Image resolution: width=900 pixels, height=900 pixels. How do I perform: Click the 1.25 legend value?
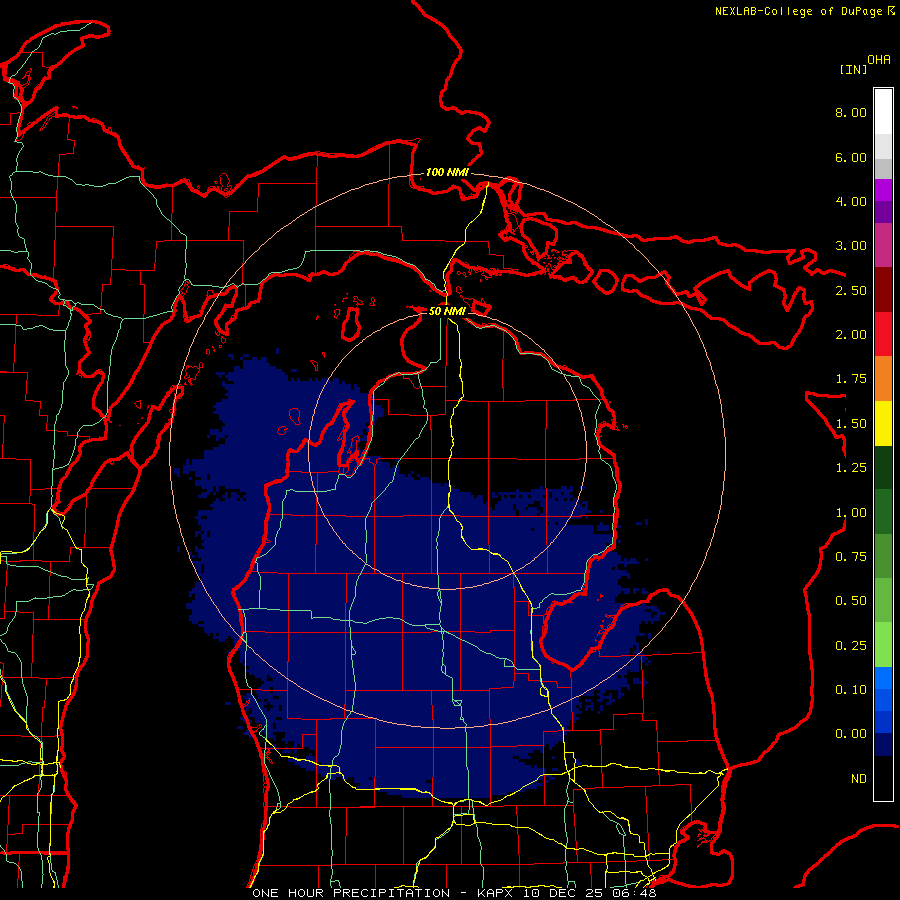(x=851, y=468)
